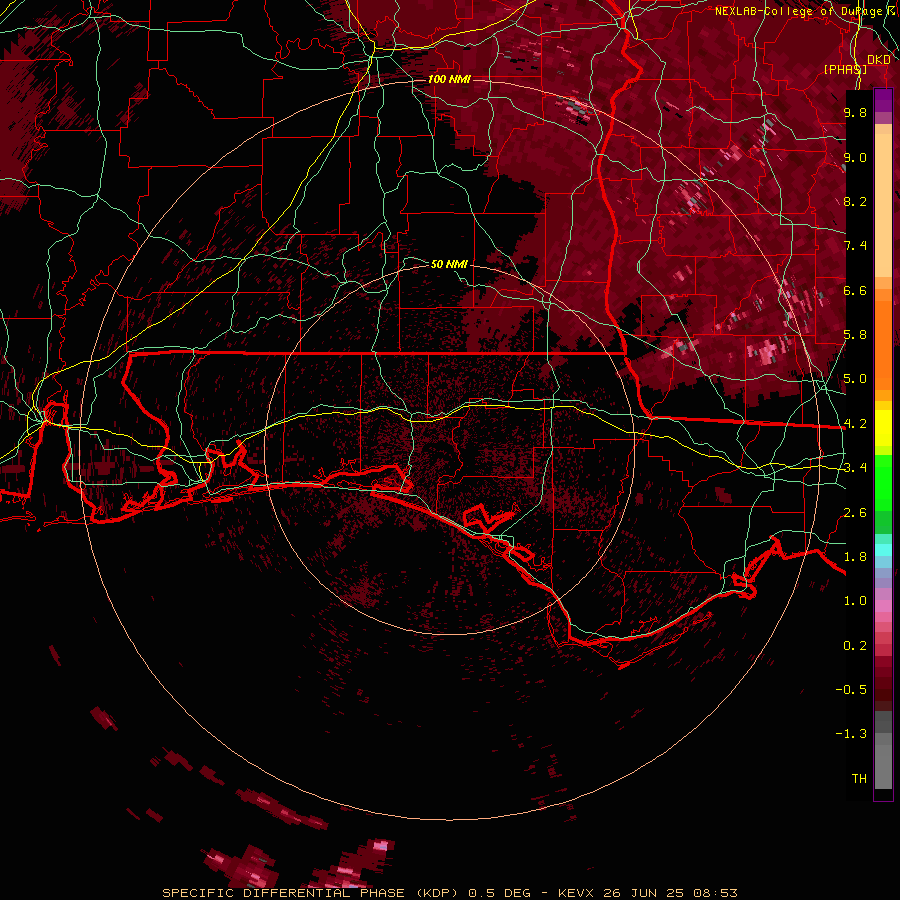Click the 1.0 legend value

click(x=855, y=601)
